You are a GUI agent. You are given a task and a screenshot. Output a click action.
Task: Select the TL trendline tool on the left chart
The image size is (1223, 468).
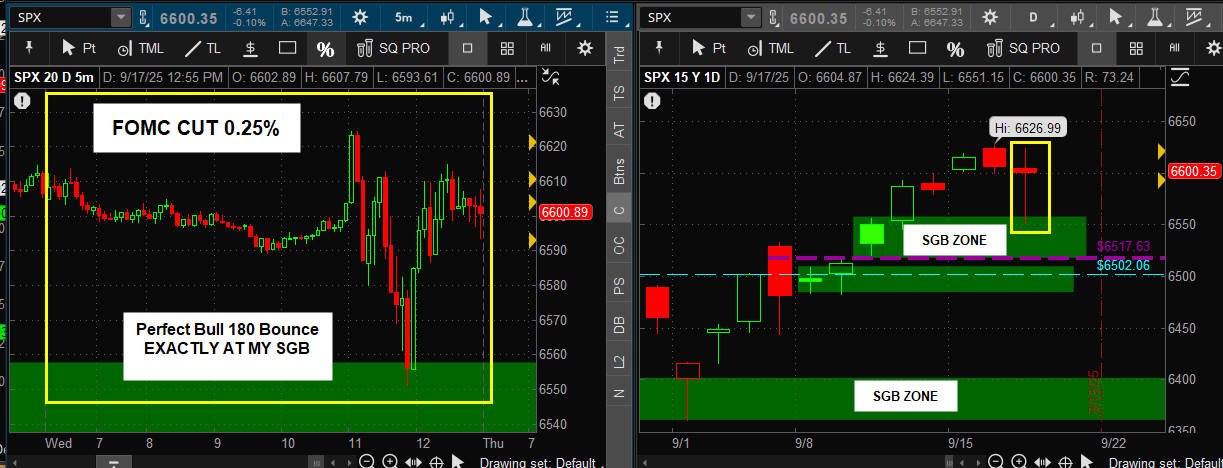coord(199,48)
